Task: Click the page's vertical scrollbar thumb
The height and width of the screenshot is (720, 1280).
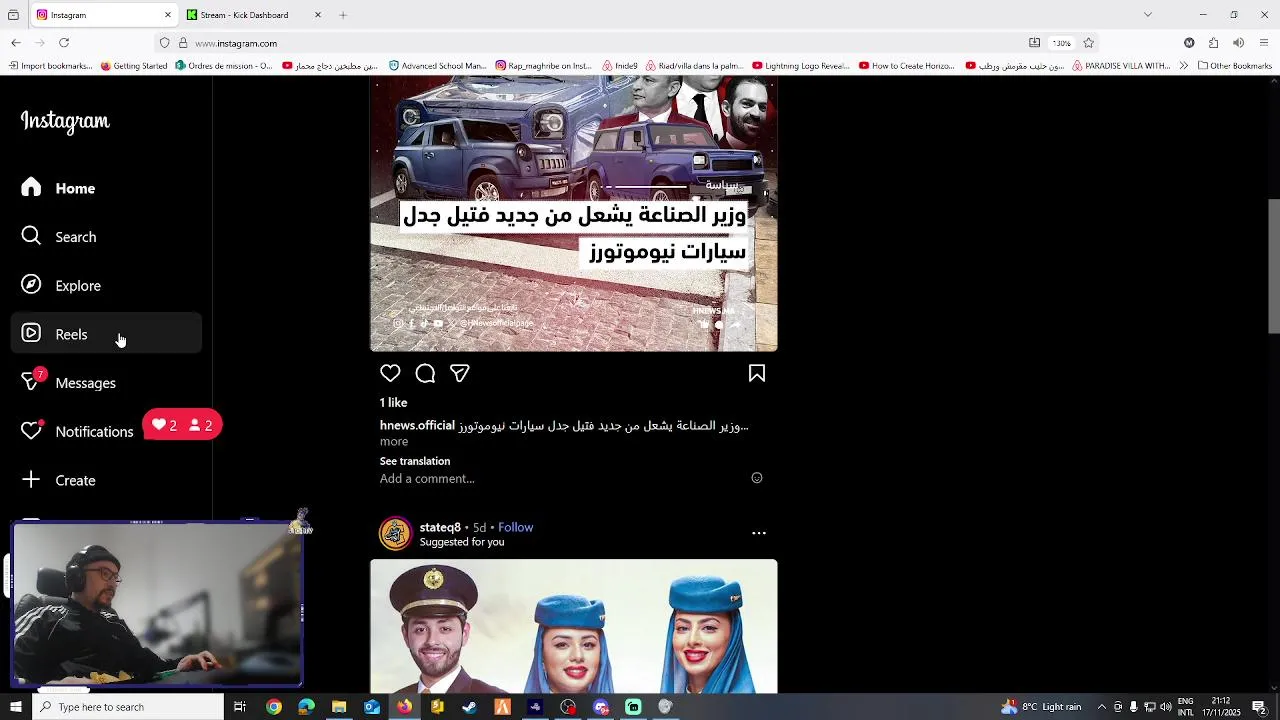Action: coord(1274,266)
